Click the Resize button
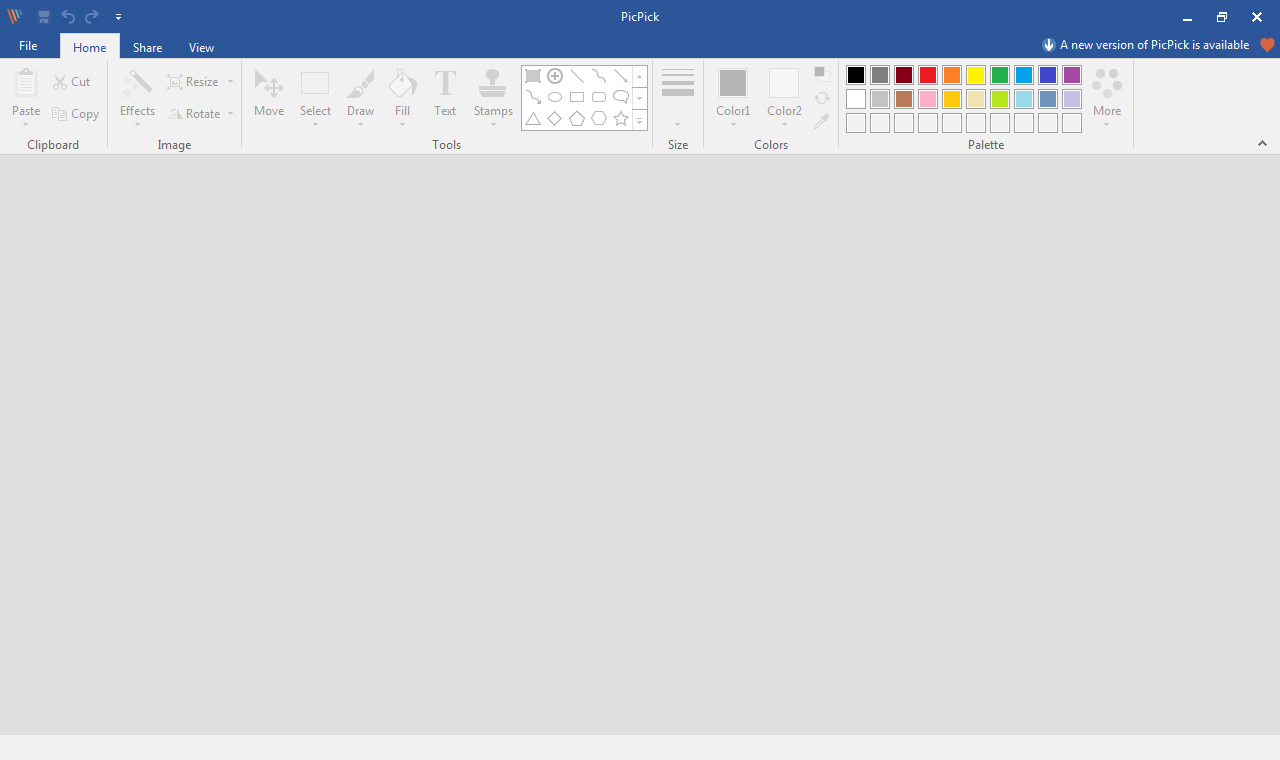1280x760 pixels. coord(193,82)
